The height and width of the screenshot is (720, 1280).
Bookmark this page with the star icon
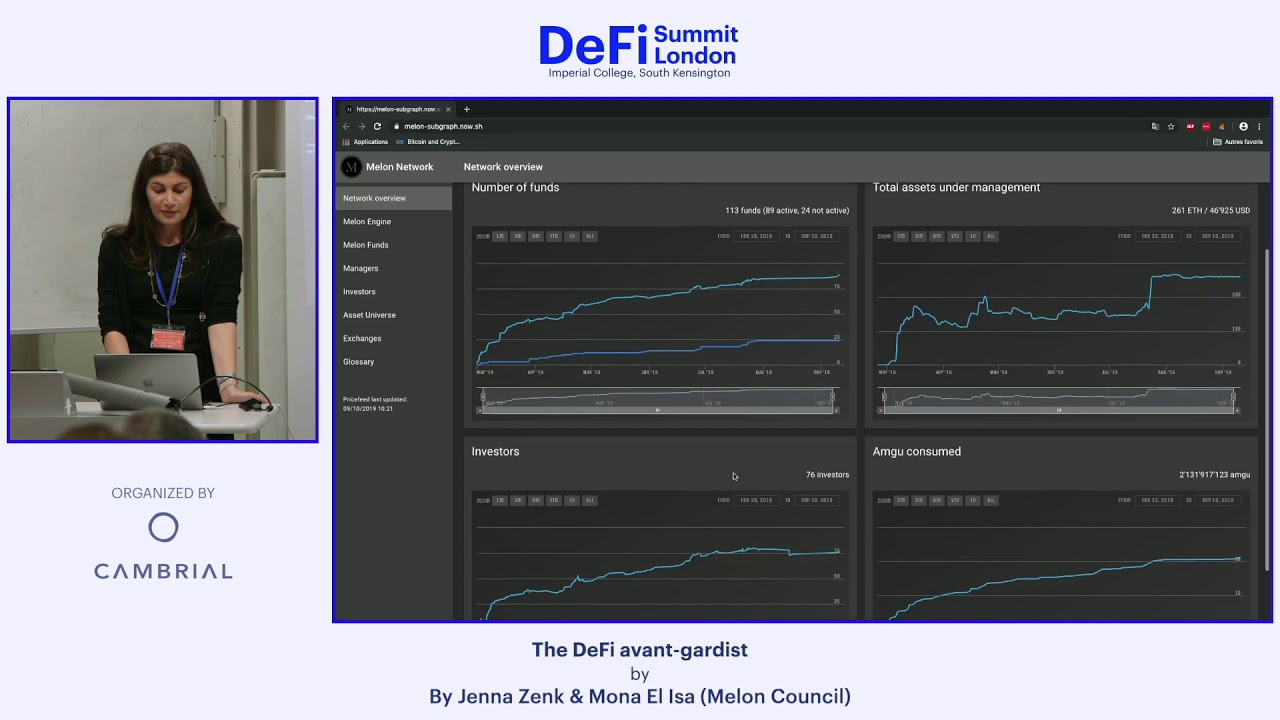click(x=1171, y=127)
